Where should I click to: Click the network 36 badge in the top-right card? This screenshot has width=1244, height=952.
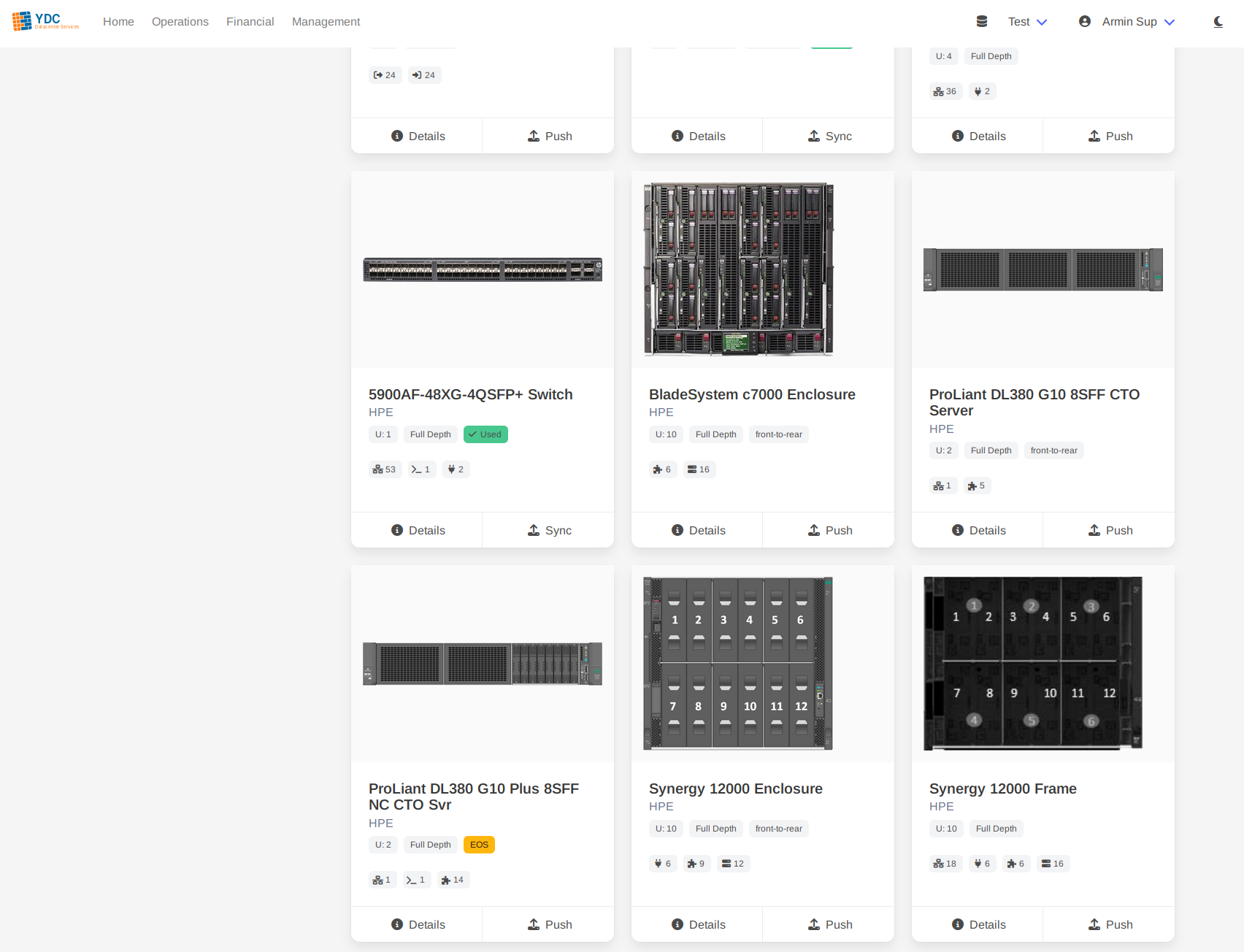(x=945, y=91)
